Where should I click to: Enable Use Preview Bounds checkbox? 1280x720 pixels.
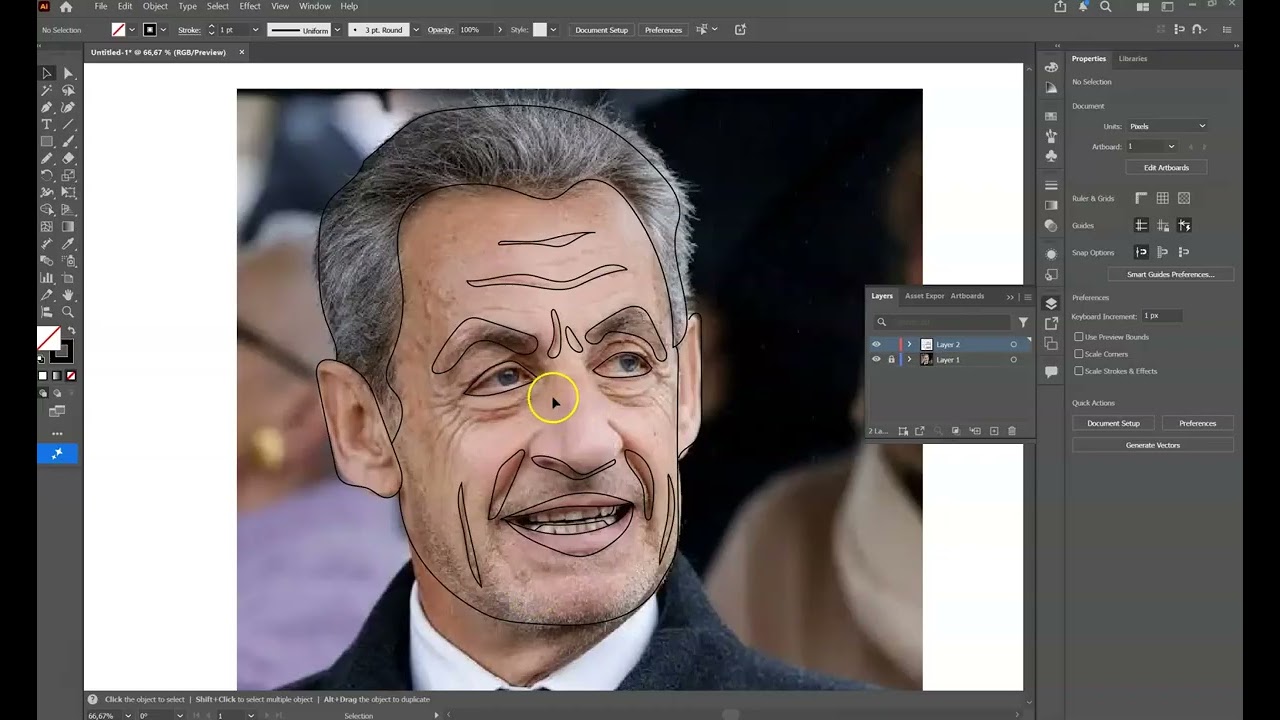tap(1079, 337)
